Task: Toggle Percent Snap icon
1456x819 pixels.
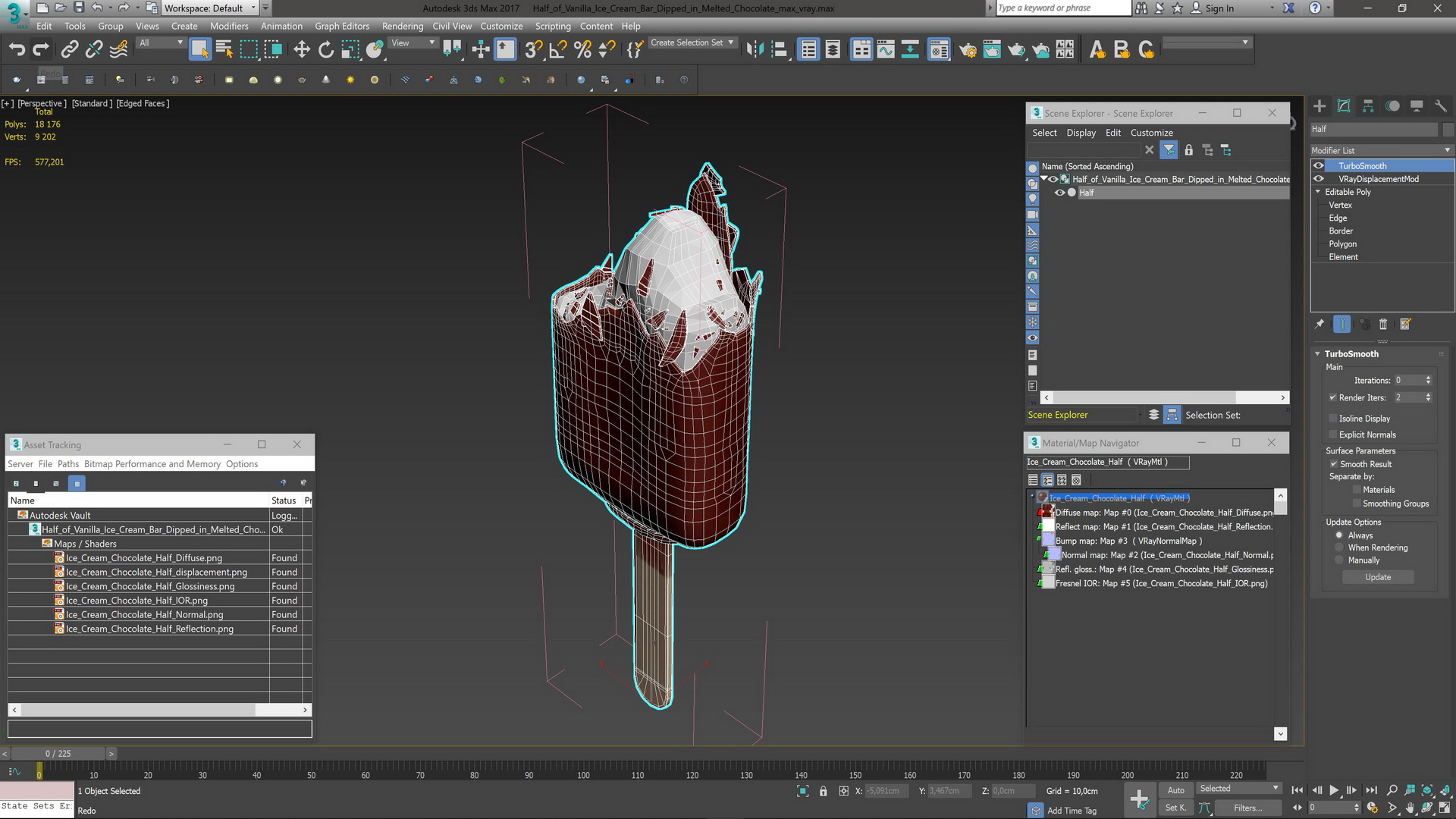Action: click(582, 50)
